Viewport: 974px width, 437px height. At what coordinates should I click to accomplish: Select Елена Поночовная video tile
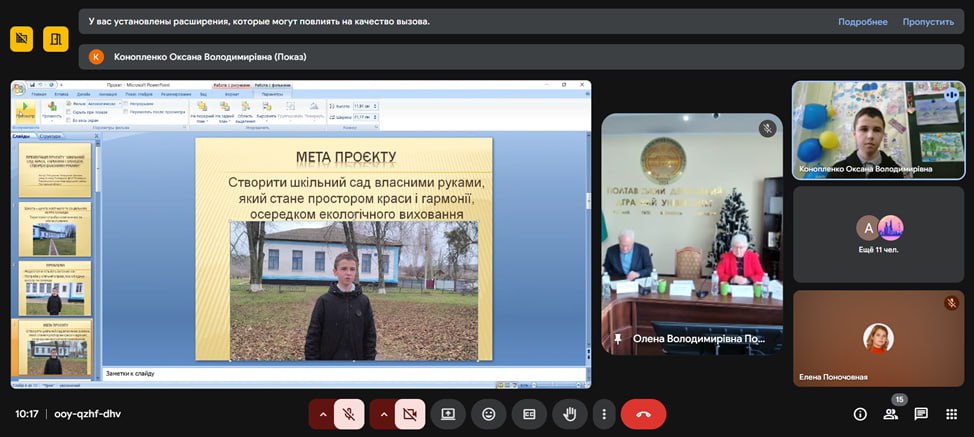878,339
